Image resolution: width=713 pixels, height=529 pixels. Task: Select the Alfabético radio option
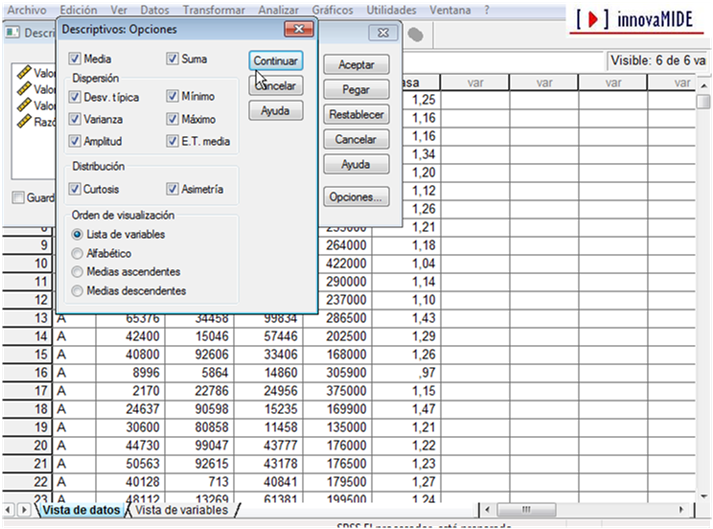[x=78, y=253]
